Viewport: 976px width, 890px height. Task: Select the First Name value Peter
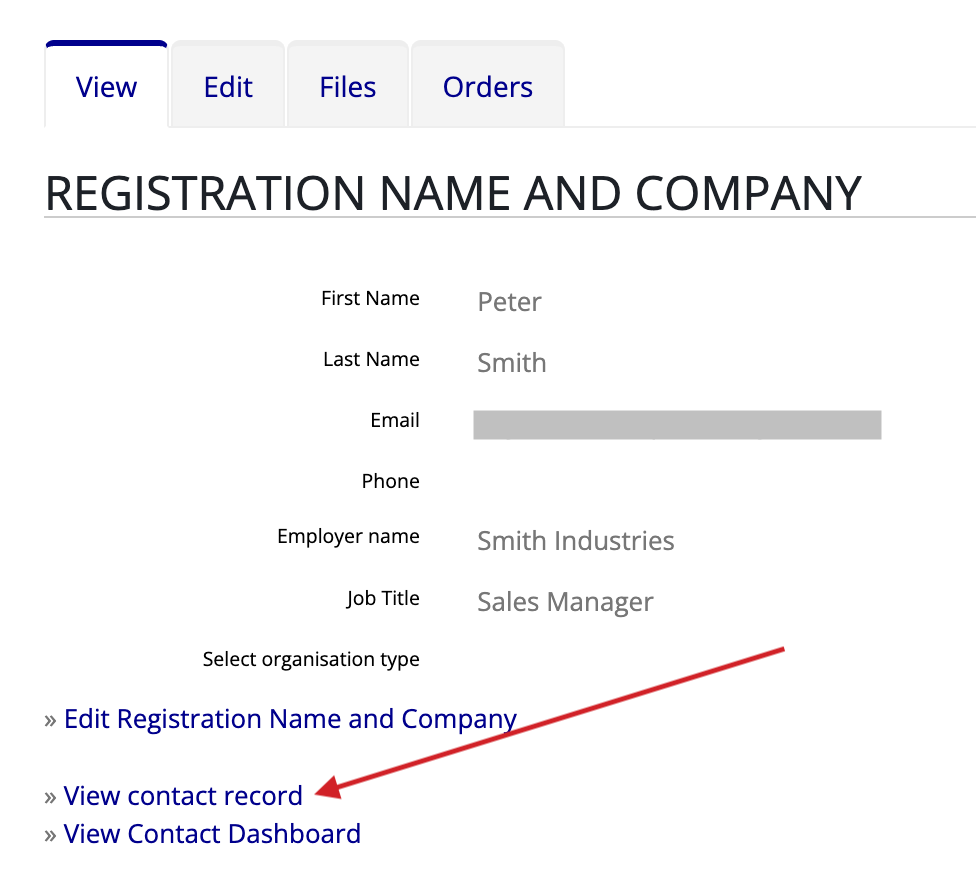(509, 301)
